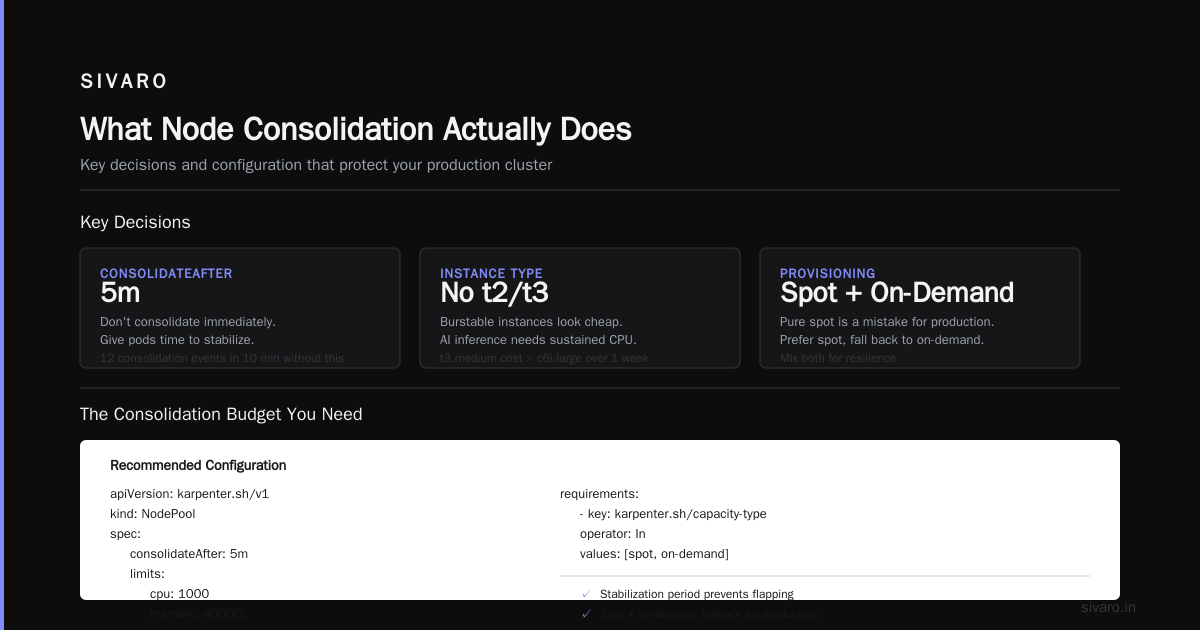Click the 'Key Decisions' section heading
This screenshot has height=630, width=1200.
click(x=135, y=222)
